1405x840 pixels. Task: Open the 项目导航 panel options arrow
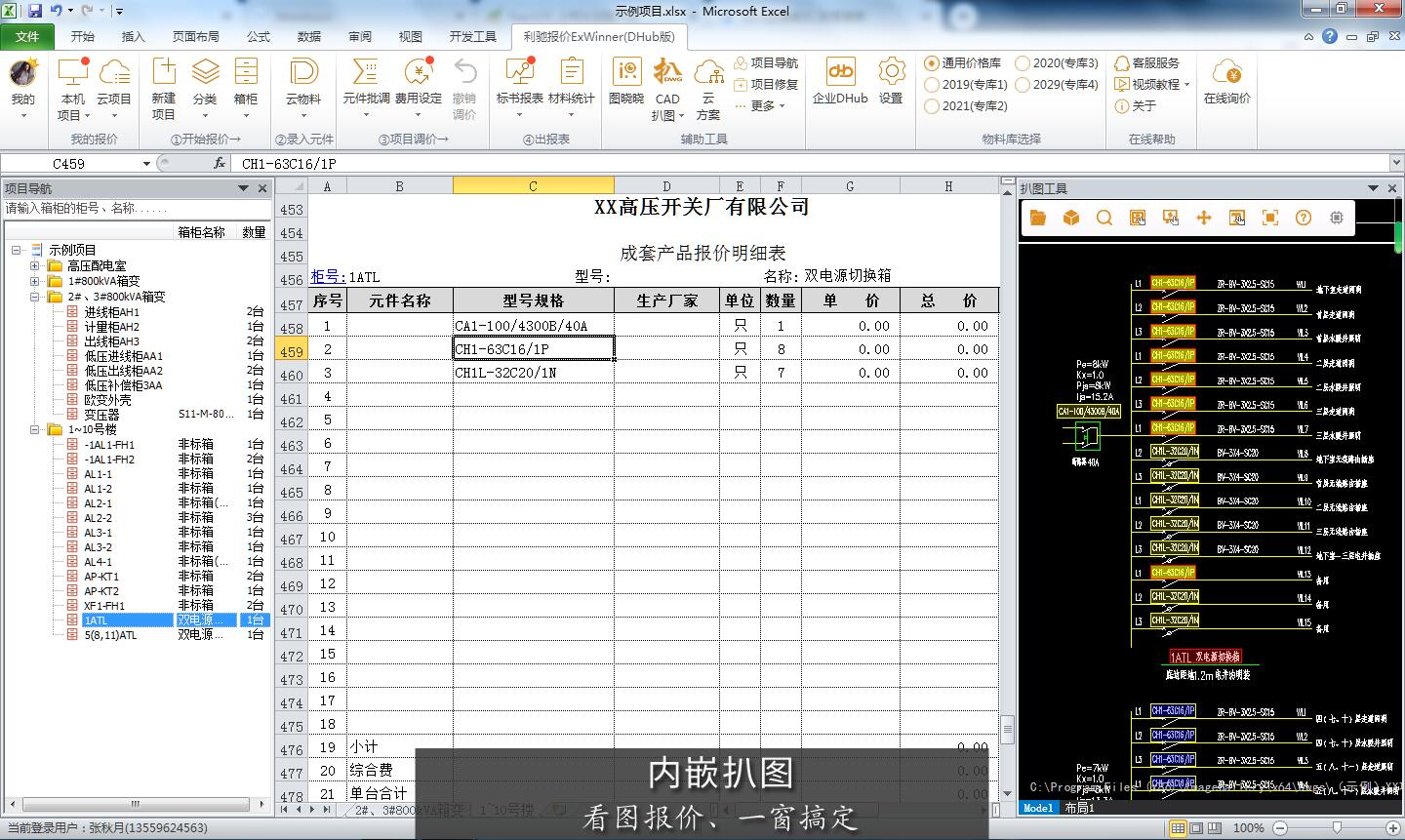(x=244, y=188)
